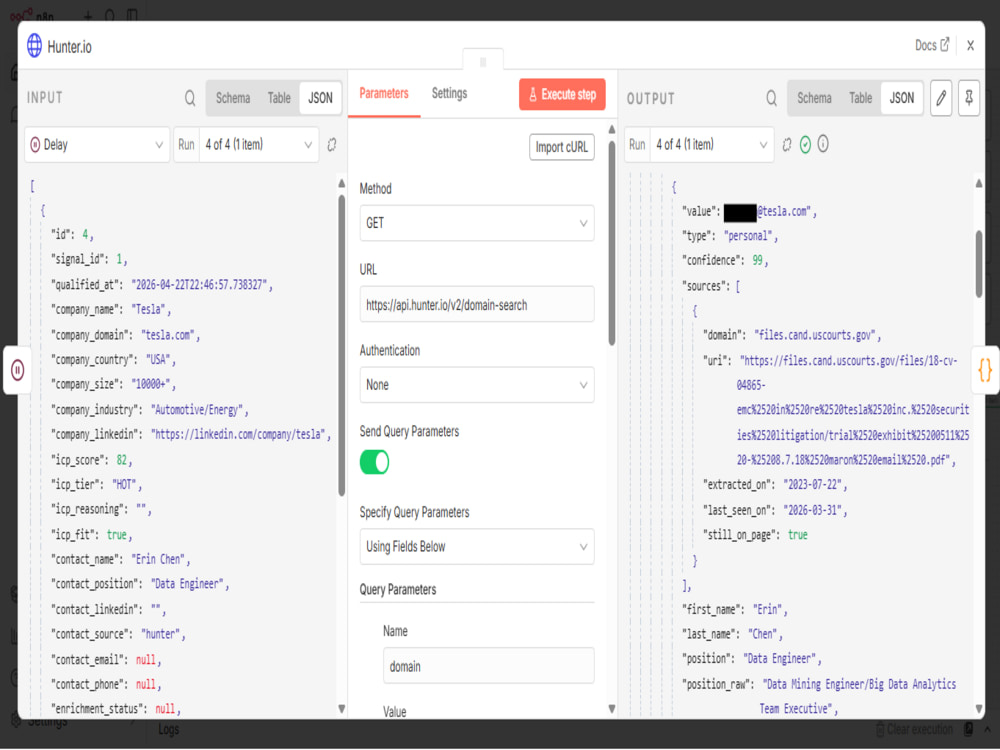Open the output info icon
Viewport: 1000px width, 750px height.
point(823,145)
